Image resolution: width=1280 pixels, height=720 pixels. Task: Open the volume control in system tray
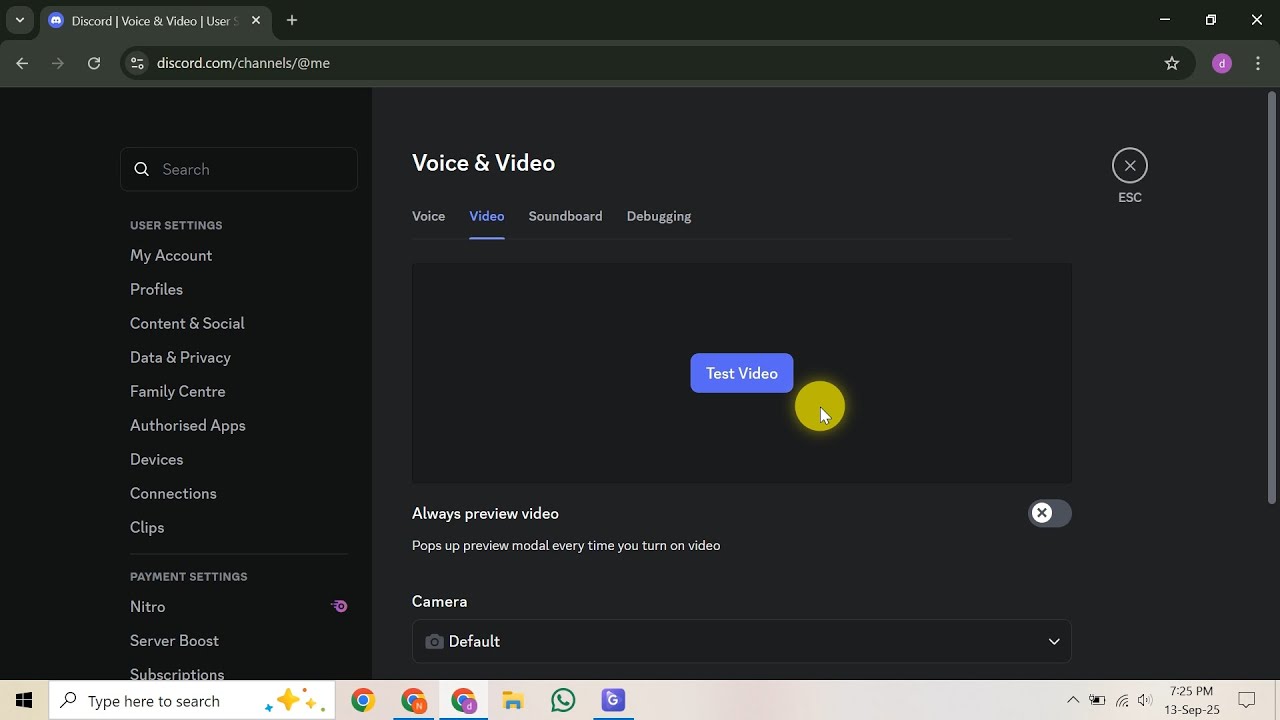pyautogui.click(x=1145, y=701)
